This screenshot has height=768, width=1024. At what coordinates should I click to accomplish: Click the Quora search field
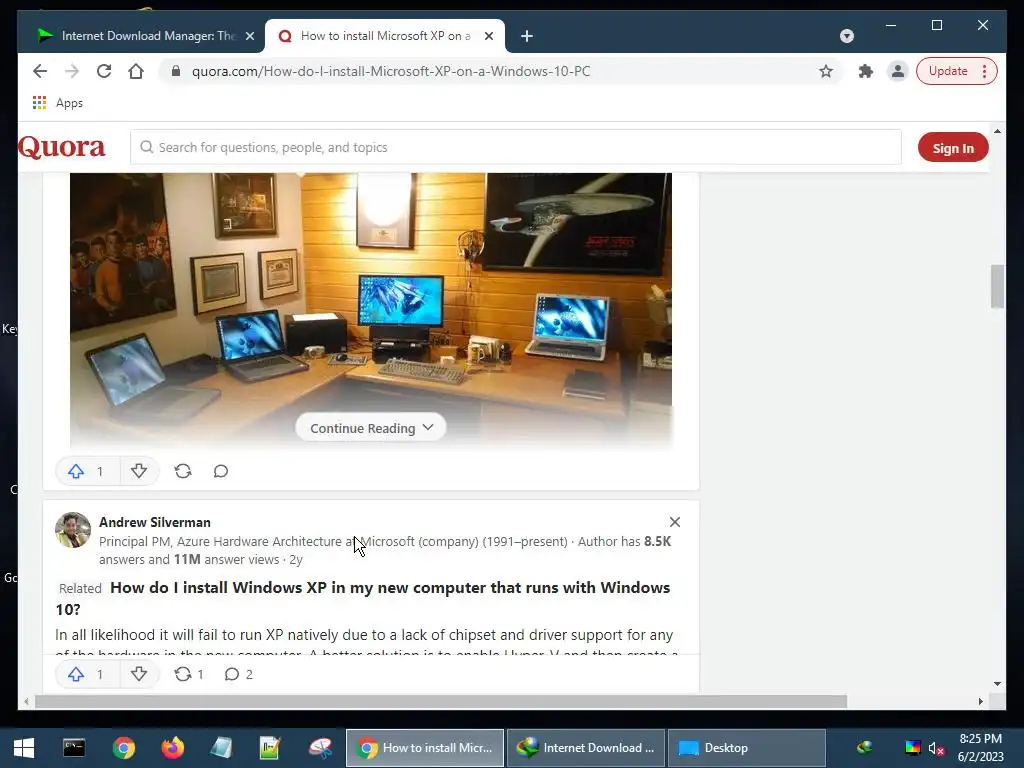coord(516,147)
